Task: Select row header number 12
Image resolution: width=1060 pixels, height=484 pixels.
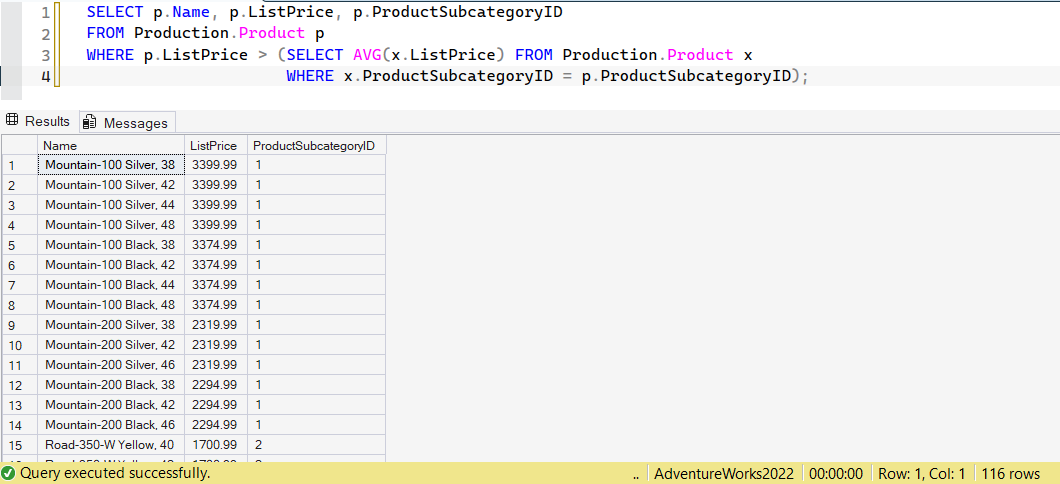Action: pyautogui.click(x=20, y=385)
